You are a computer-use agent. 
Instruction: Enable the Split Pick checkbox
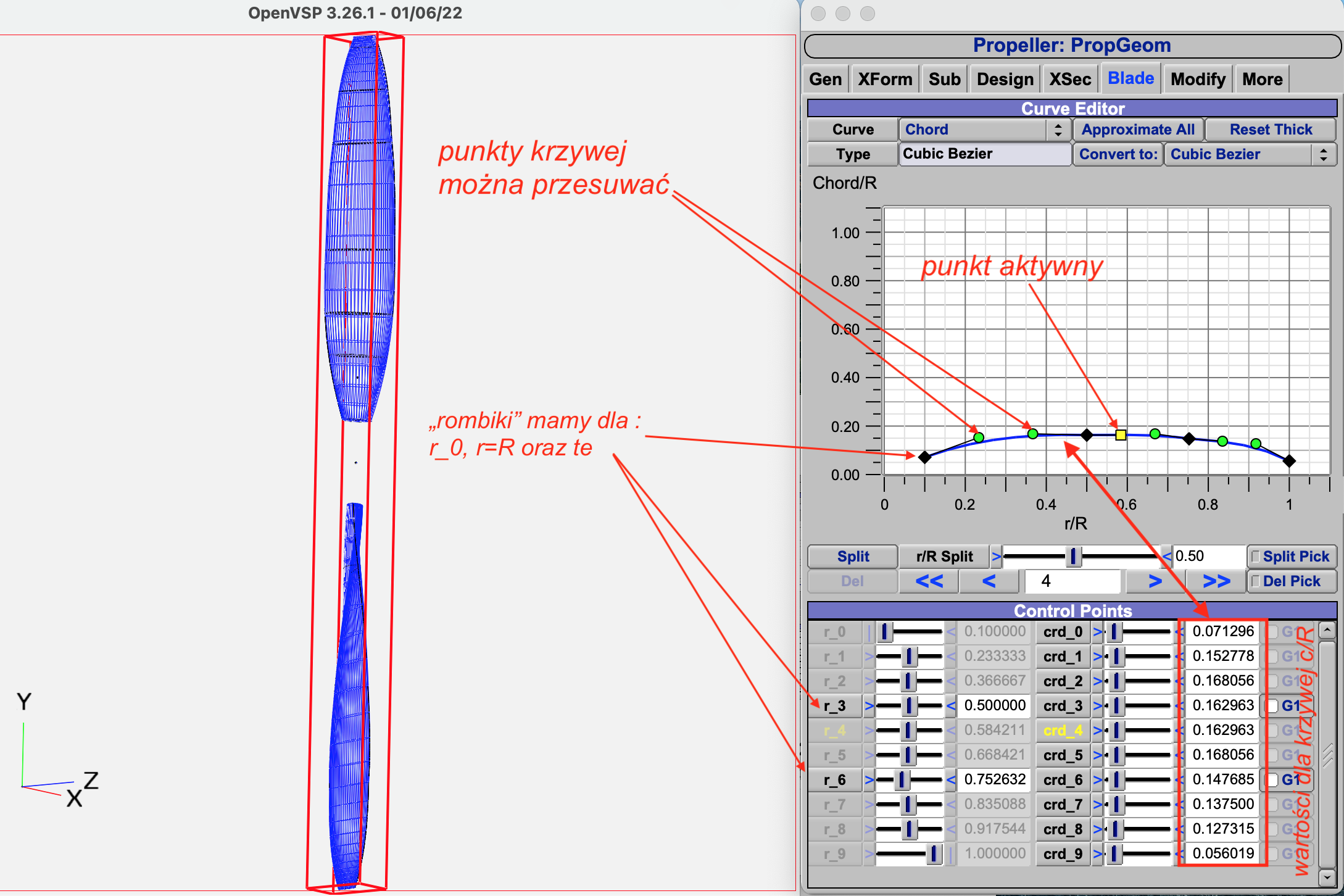pos(1255,557)
